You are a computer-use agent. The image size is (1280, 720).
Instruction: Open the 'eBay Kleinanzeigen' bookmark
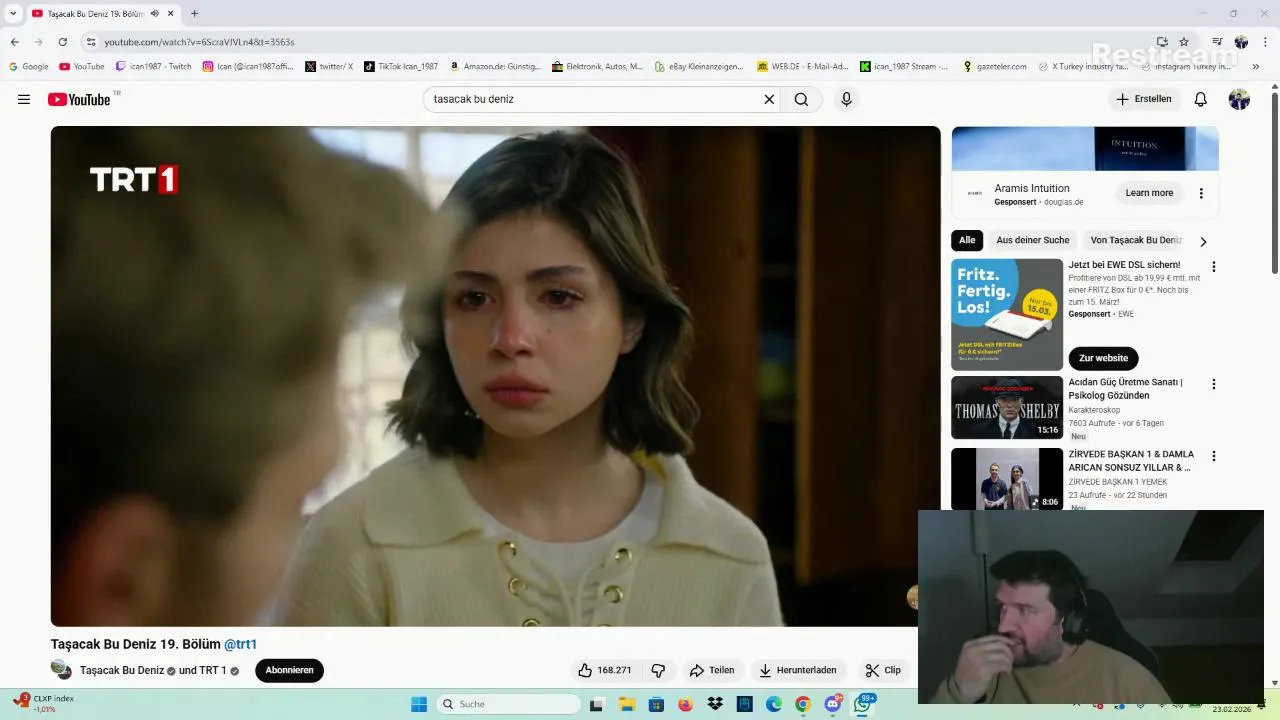pos(699,66)
